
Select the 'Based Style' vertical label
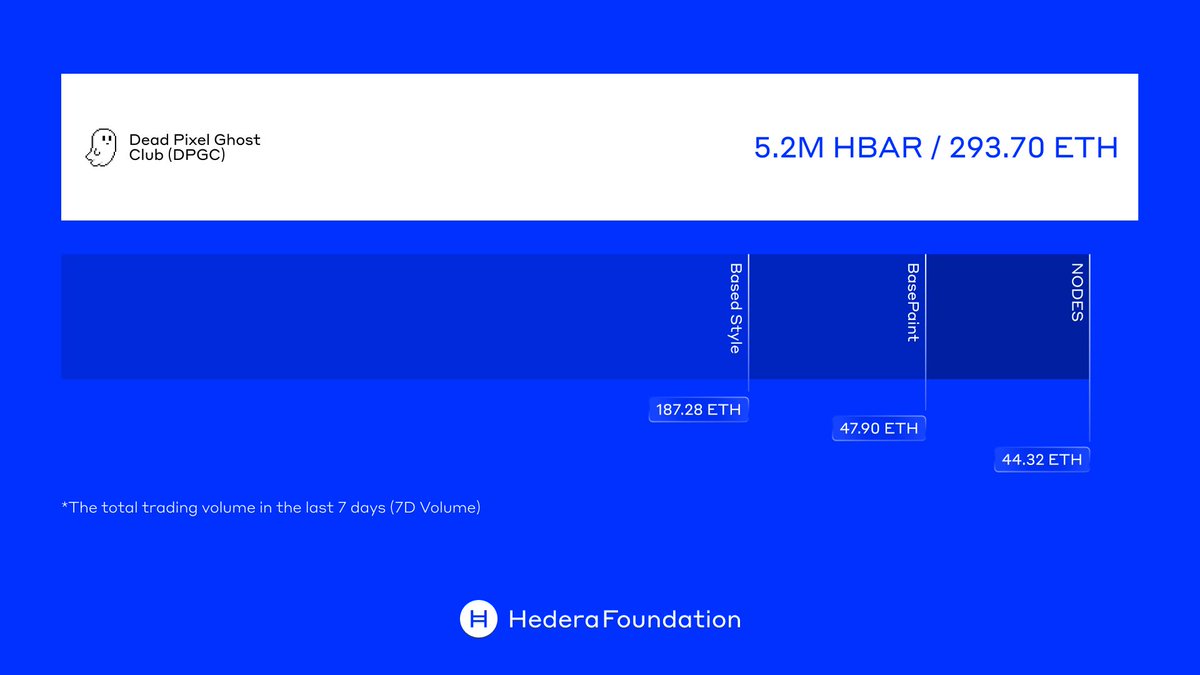coord(735,308)
